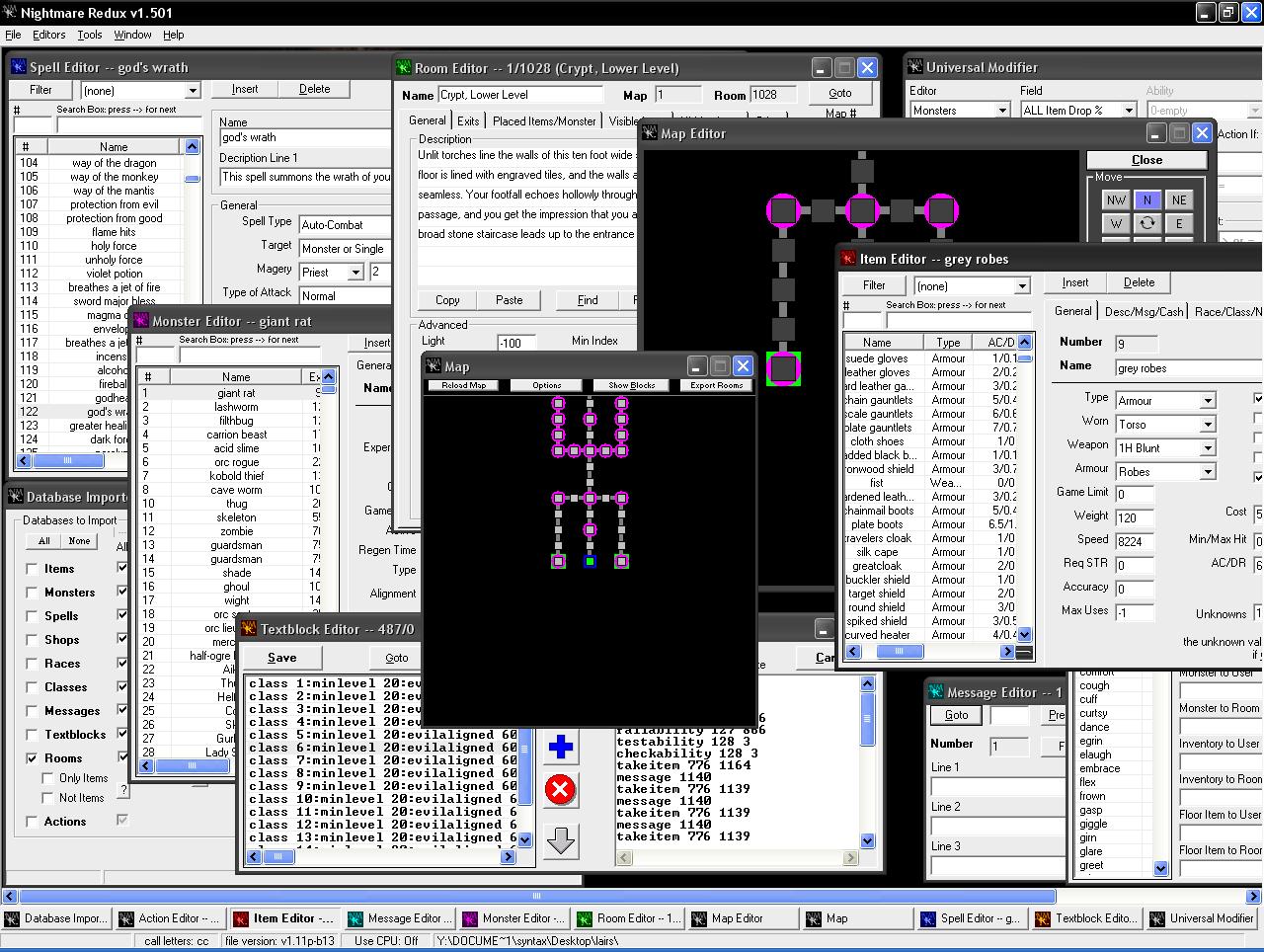The image size is (1264, 952).
Task: Switch to Textblock Editor in the window bar
Action: click(x=1087, y=918)
